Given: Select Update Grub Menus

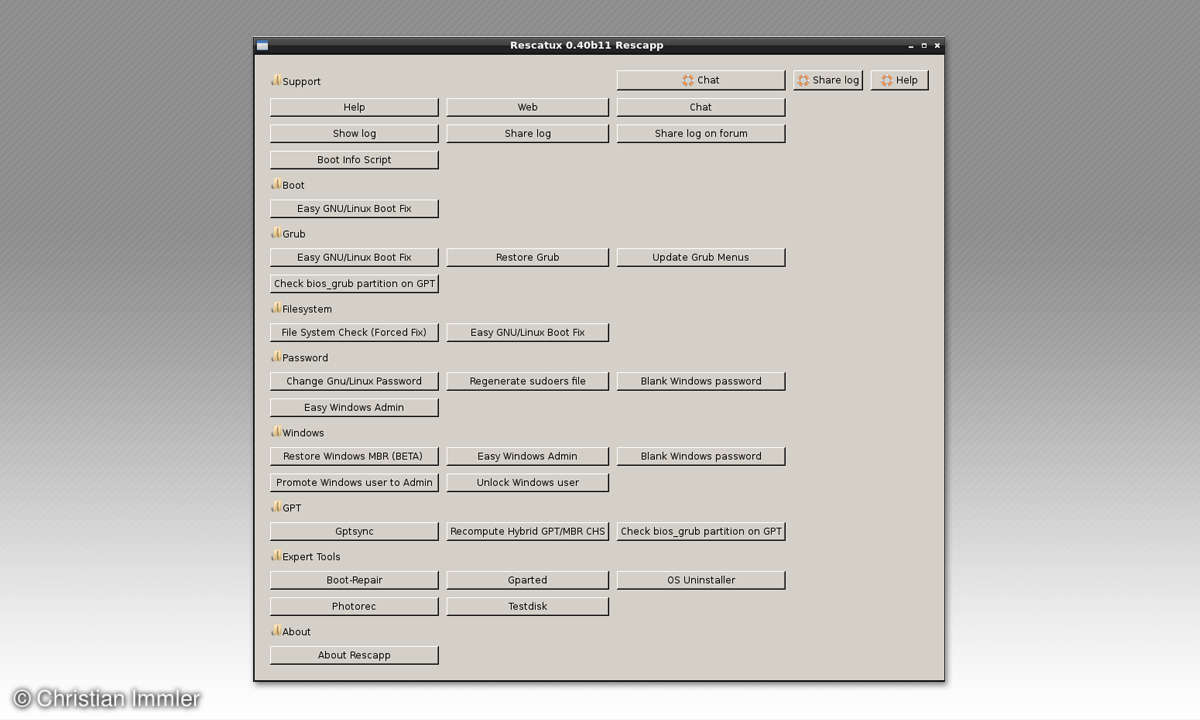Looking at the screenshot, I should coord(700,257).
